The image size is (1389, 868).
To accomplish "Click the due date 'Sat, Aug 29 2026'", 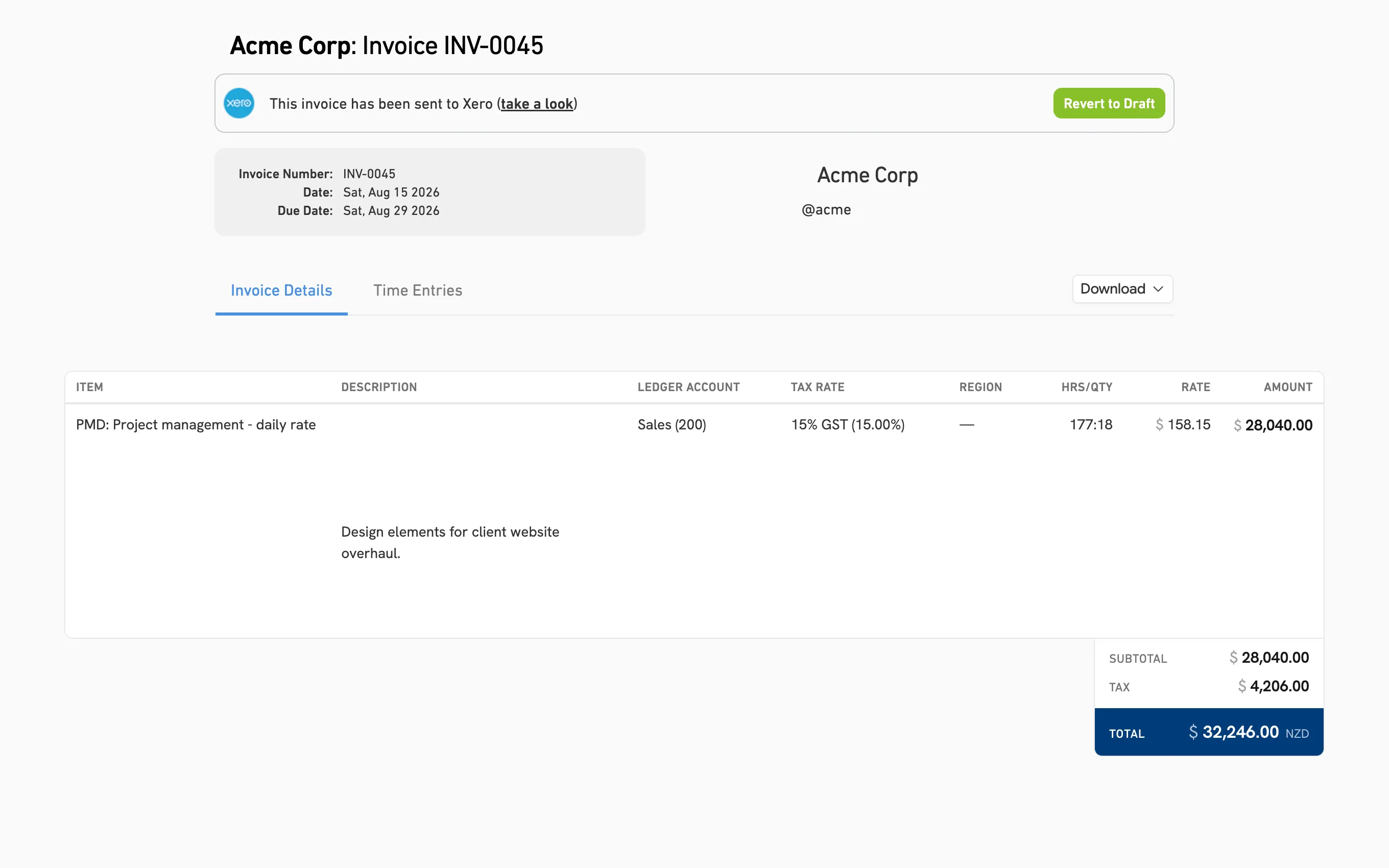I will (x=391, y=211).
